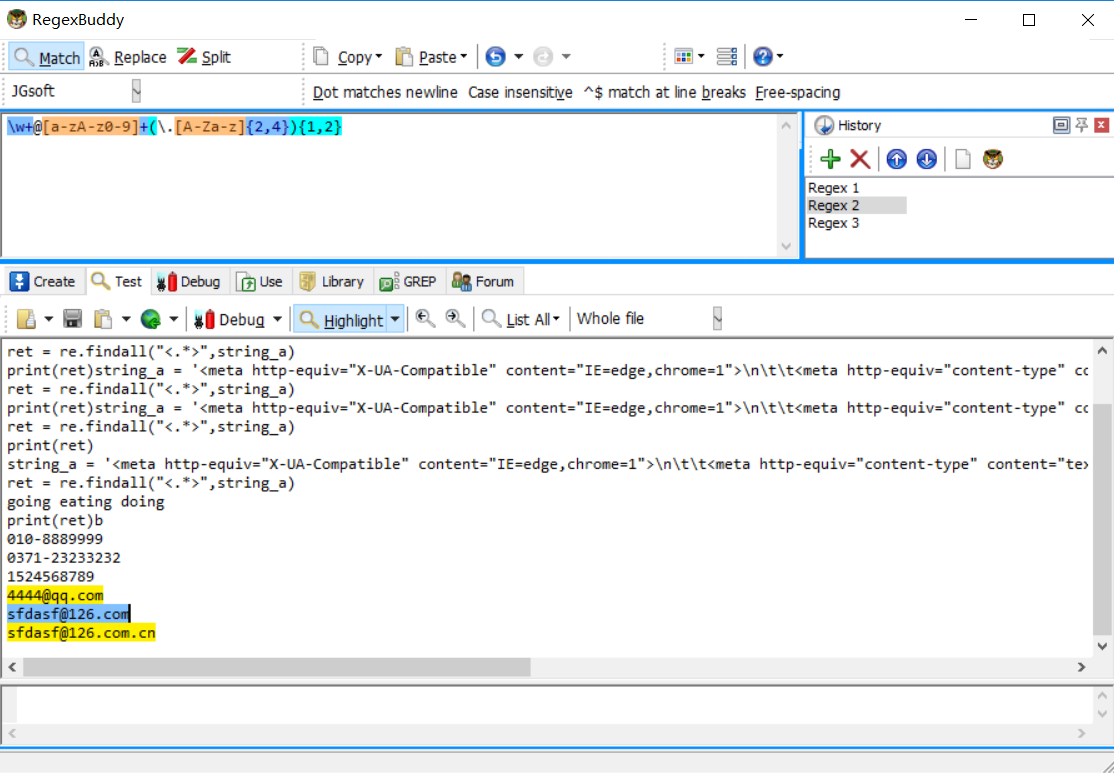Pin the History panel
Screen dimensions: 1114x773
point(1081,125)
